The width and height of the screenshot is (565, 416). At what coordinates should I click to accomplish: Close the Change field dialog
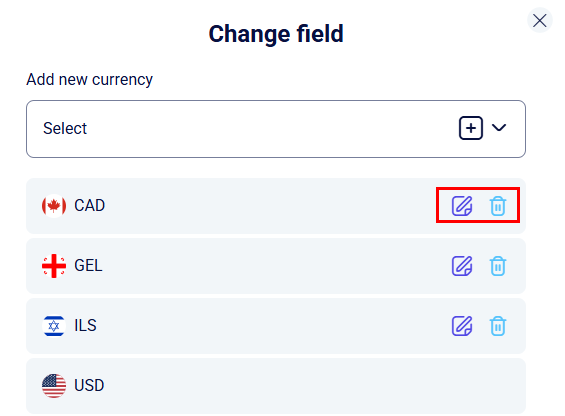point(539,21)
